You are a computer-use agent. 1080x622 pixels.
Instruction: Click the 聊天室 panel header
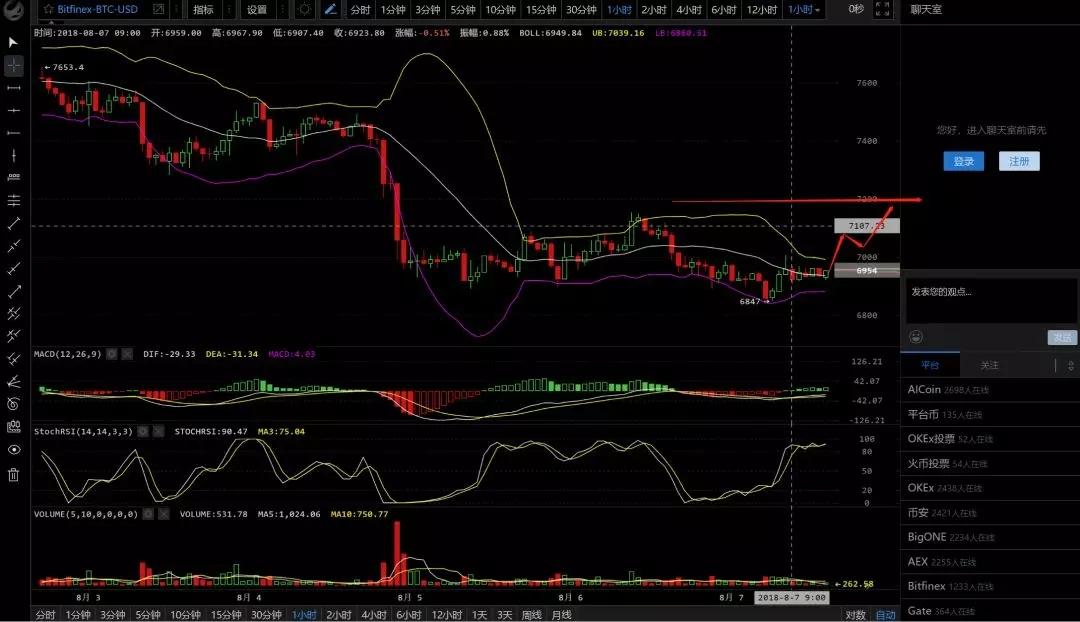(x=926, y=10)
